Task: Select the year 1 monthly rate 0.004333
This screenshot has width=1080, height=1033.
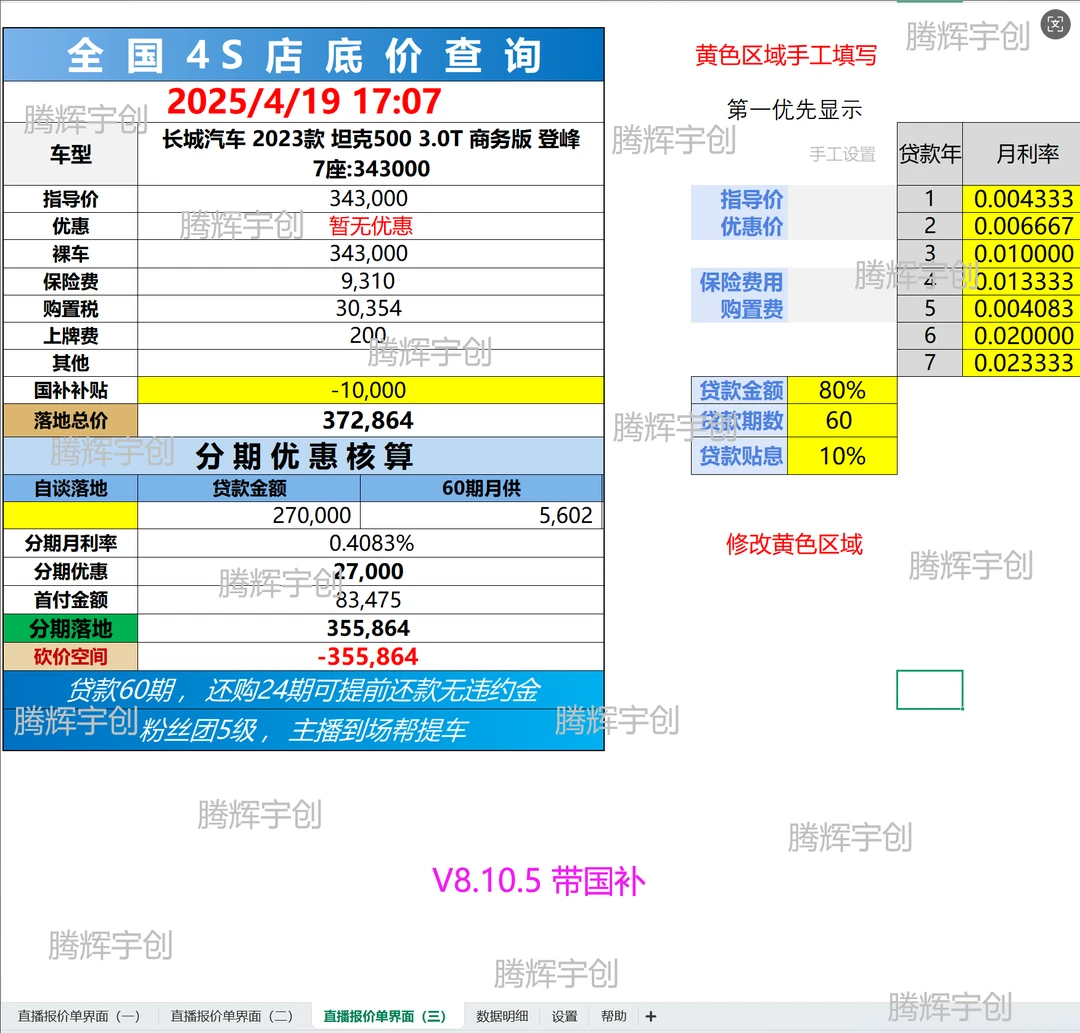Action: pyautogui.click(x=1023, y=199)
